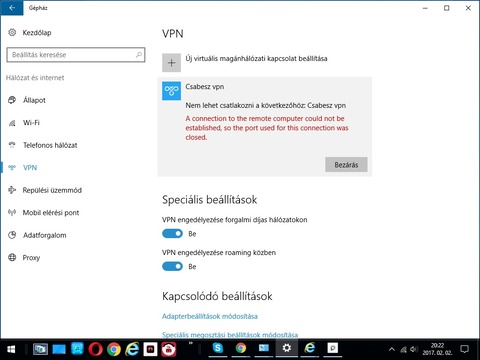The image size is (480, 360).
Task: Switch to running Internet Explorer window
Action: (x=310, y=348)
